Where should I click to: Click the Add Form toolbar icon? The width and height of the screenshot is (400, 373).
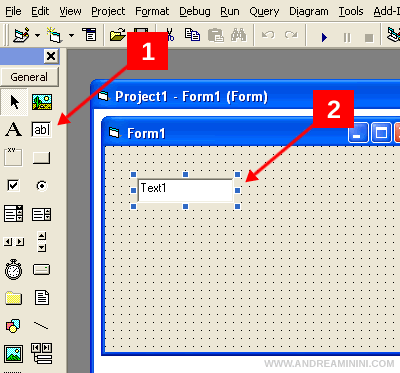pyautogui.click(x=55, y=35)
